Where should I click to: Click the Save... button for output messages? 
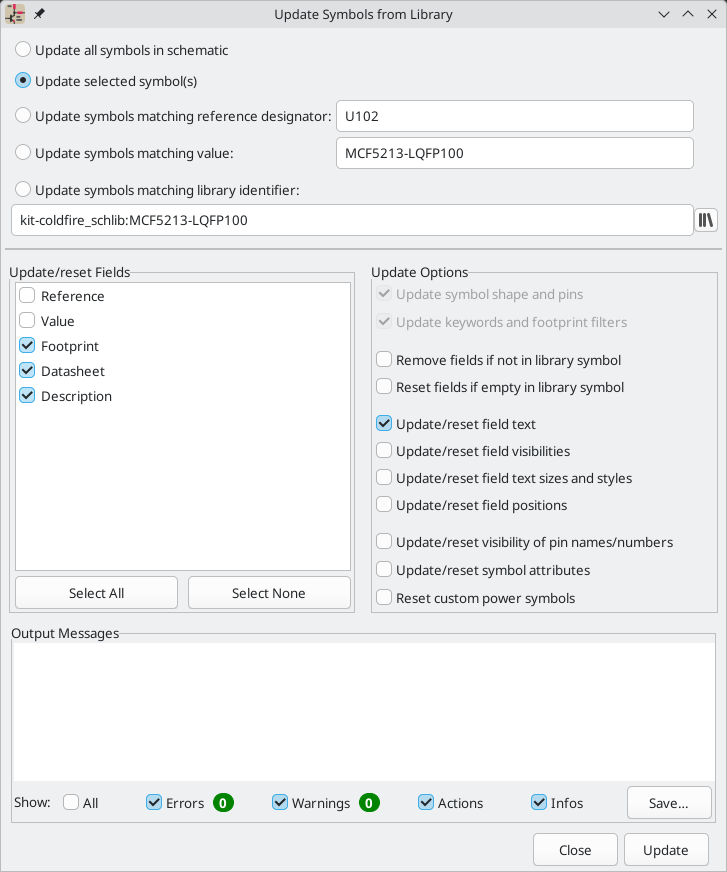pos(669,803)
